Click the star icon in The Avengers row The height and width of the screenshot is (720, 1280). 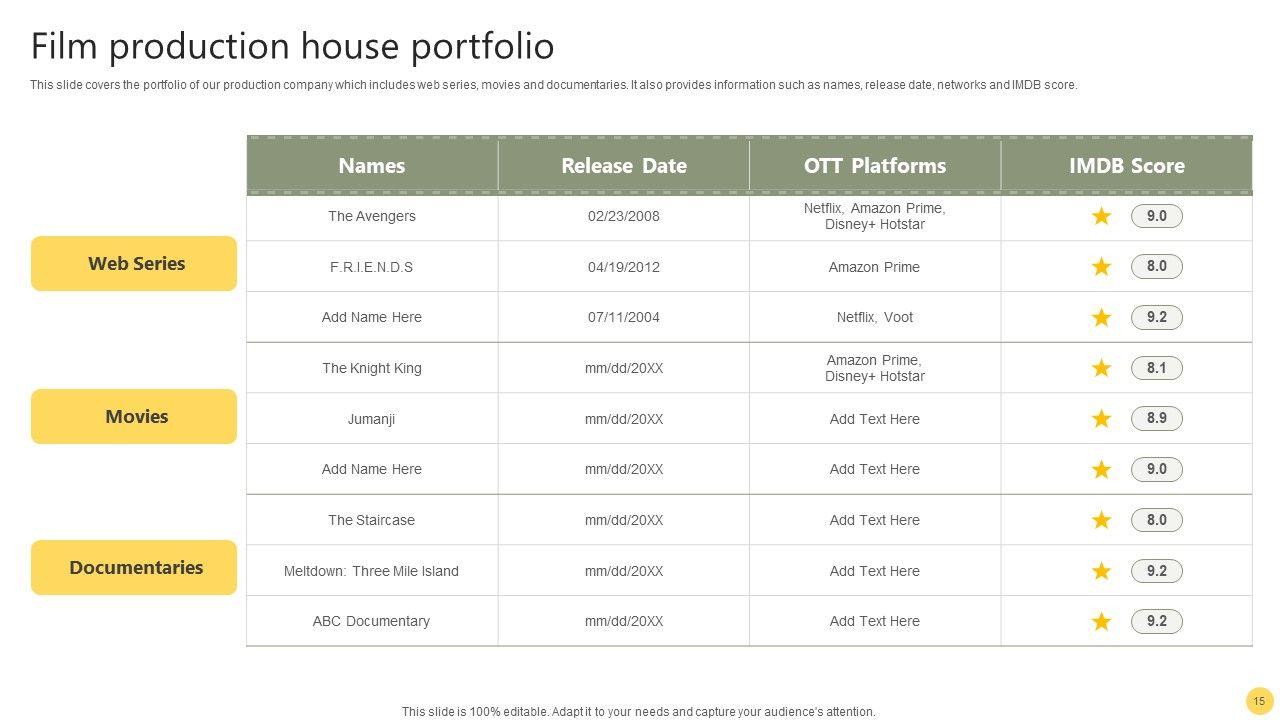coord(1101,216)
